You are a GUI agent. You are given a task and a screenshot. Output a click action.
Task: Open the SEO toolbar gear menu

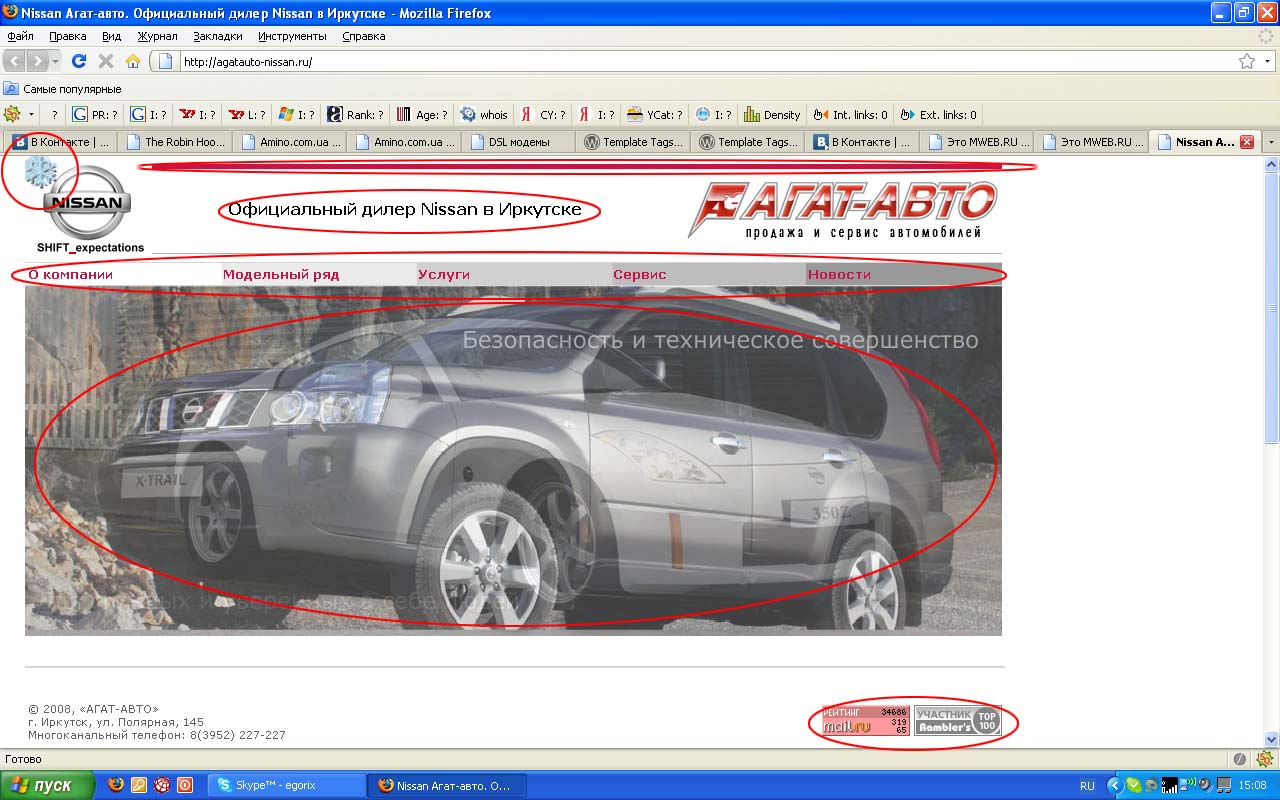(12, 114)
